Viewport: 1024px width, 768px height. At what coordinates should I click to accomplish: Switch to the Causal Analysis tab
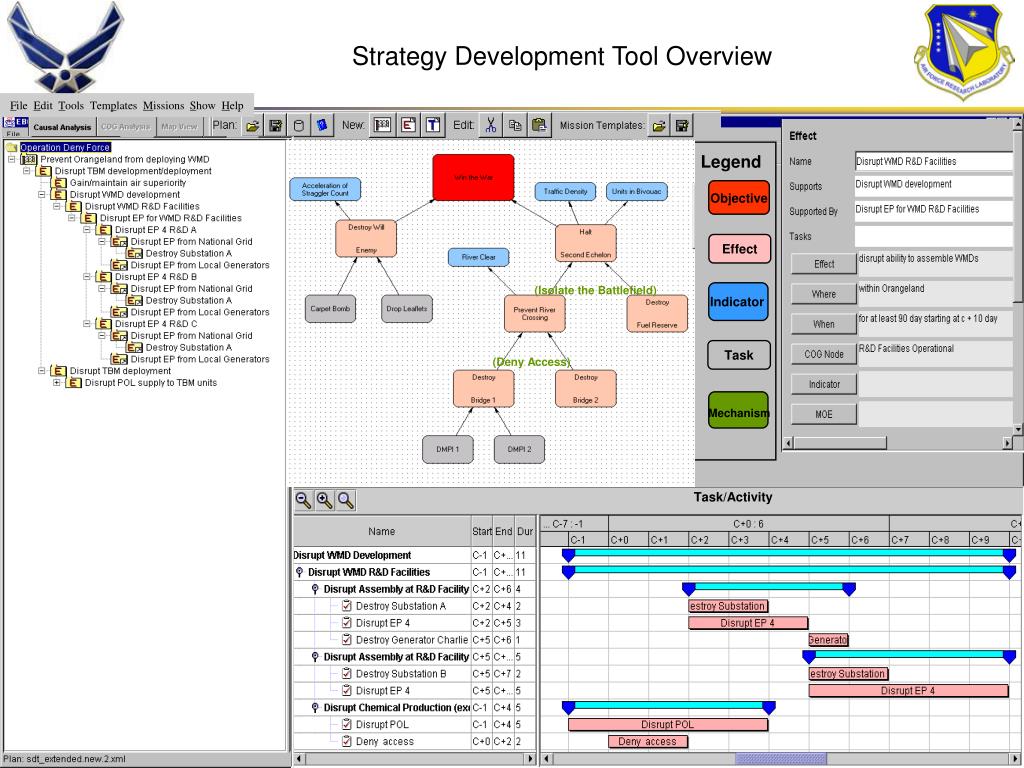(63, 127)
